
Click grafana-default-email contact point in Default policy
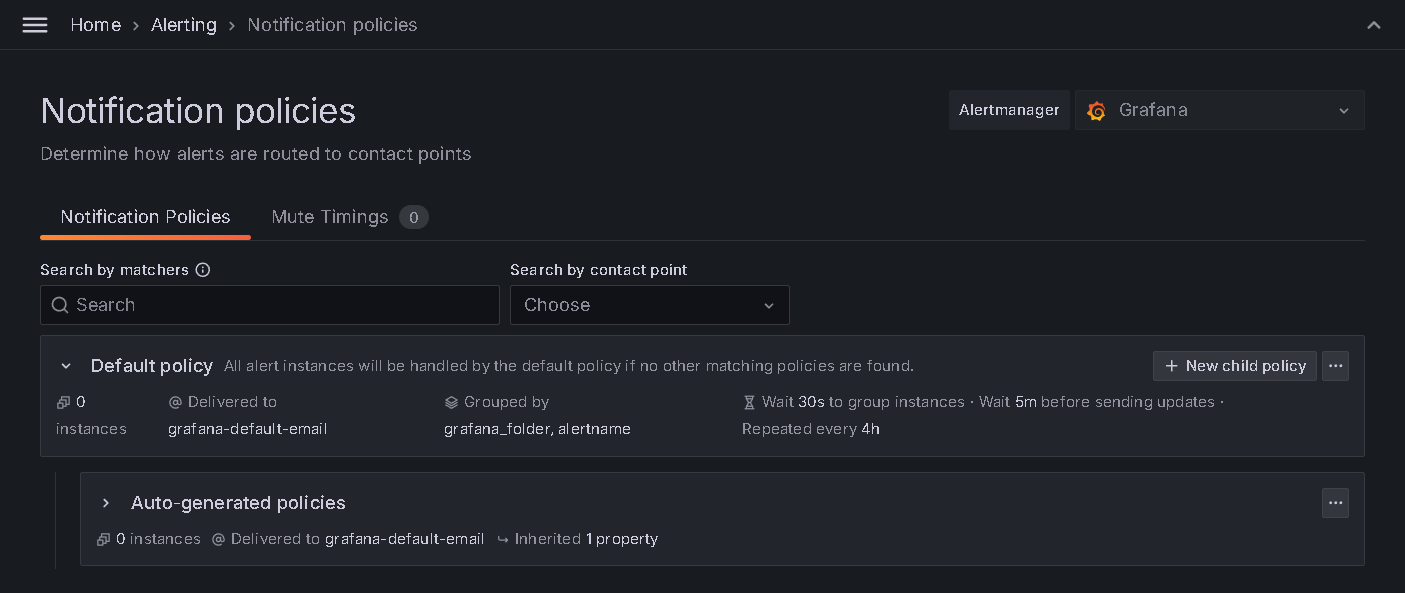pos(247,429)
